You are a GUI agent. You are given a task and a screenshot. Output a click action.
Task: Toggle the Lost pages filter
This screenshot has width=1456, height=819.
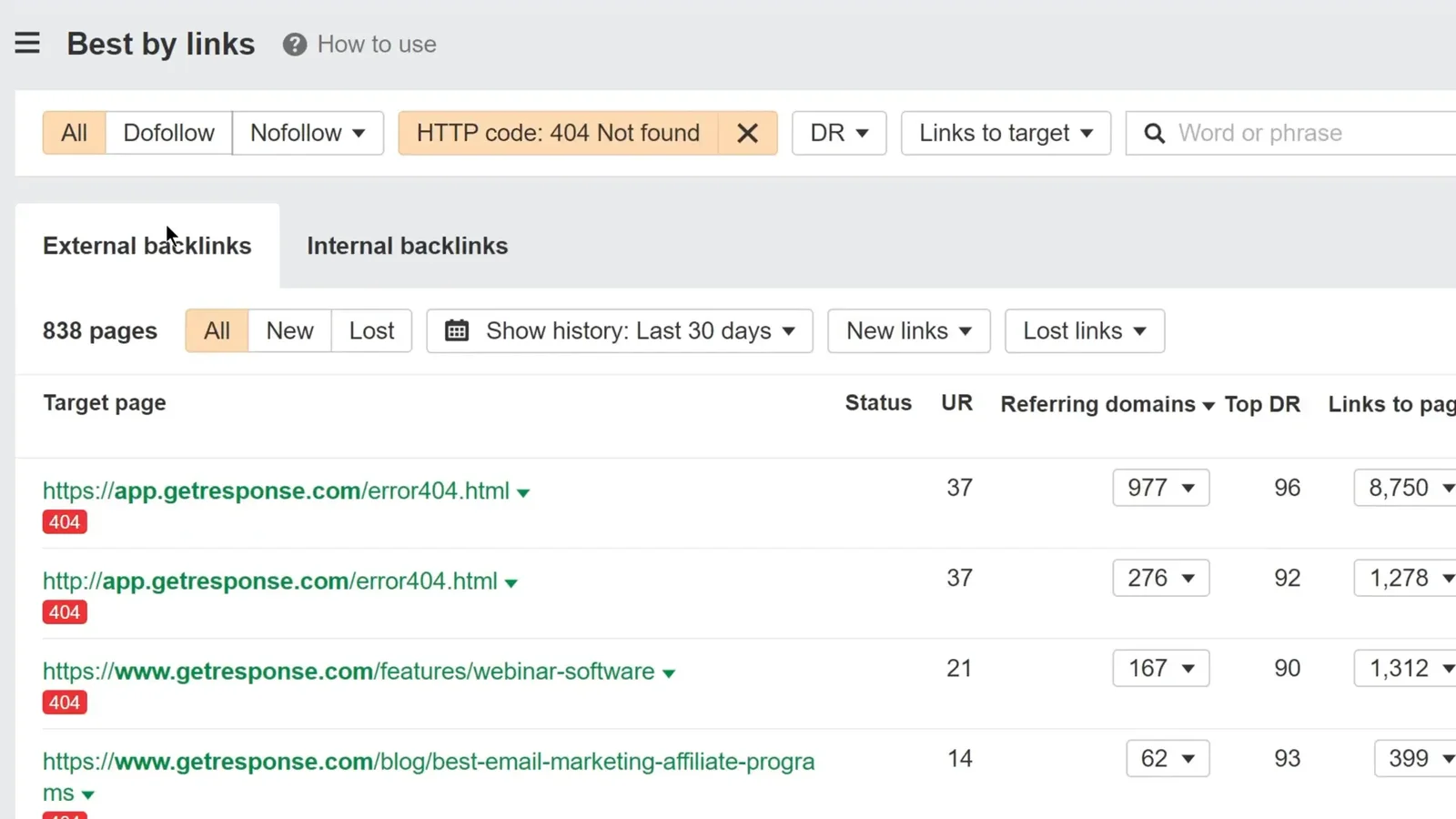click(371, 330)
